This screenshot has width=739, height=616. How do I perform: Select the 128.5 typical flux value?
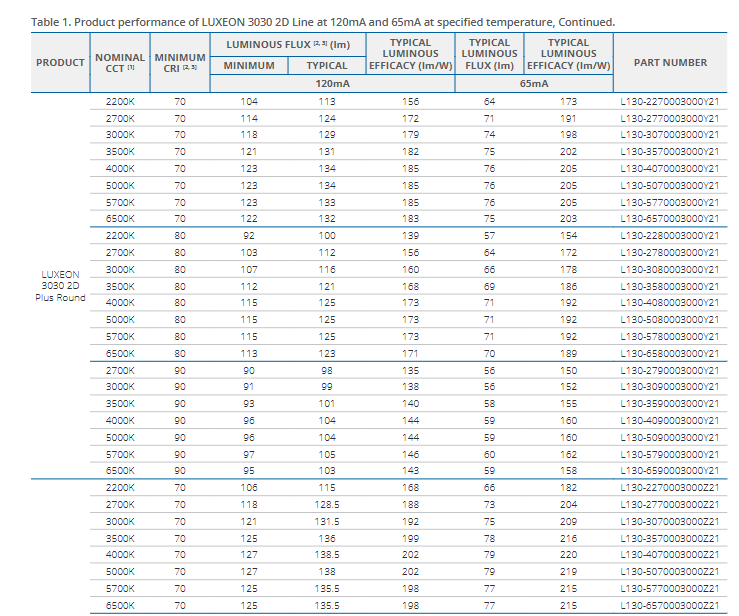point(327,505)
